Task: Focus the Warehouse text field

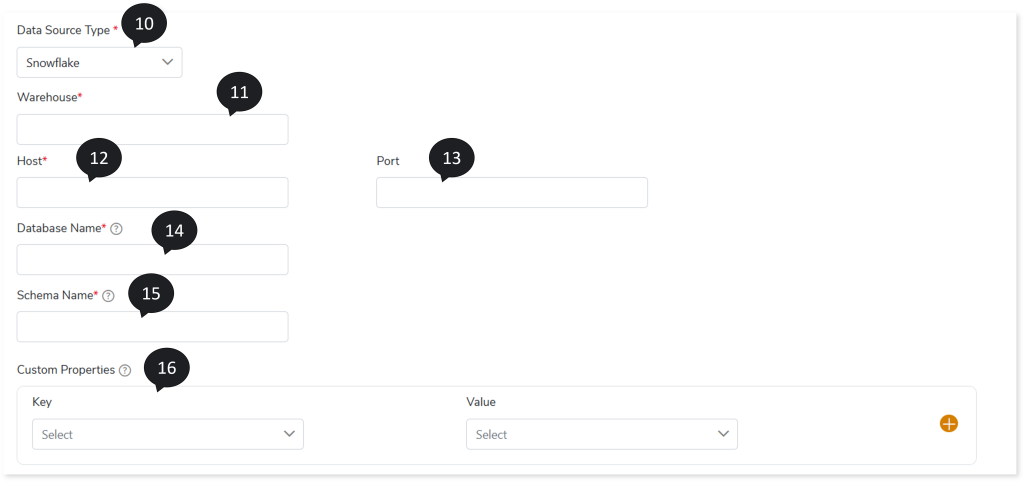Action: (152, 129)
